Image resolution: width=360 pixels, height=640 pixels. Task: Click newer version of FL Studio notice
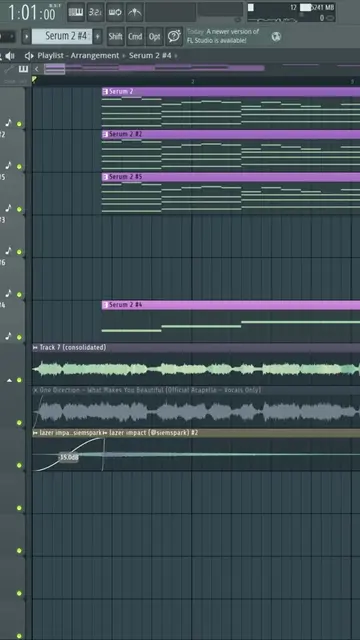(x=223, y=36)
